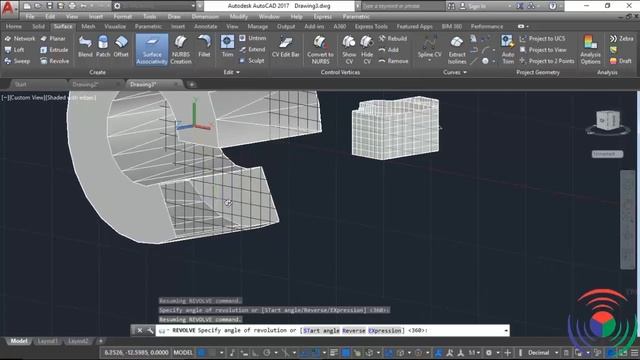Open the Help question mark icon

tap(552, 6)
